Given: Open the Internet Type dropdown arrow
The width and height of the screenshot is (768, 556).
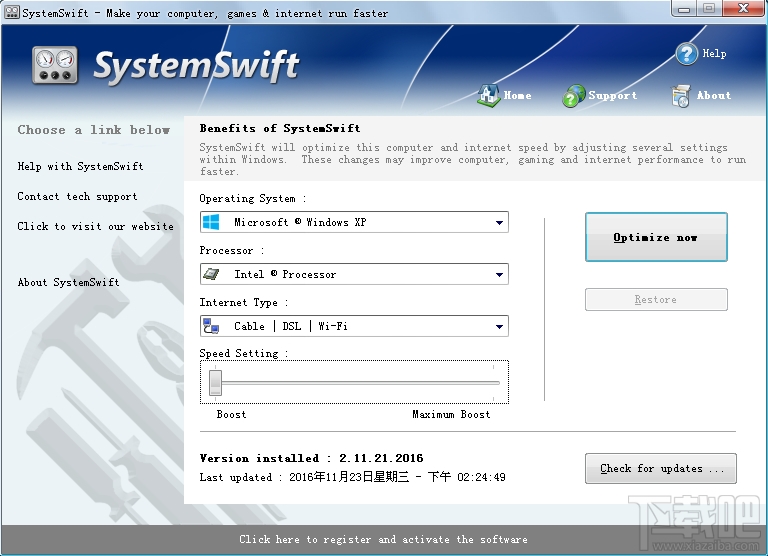Looking at the screenshot, I should (x=499, y=326).
